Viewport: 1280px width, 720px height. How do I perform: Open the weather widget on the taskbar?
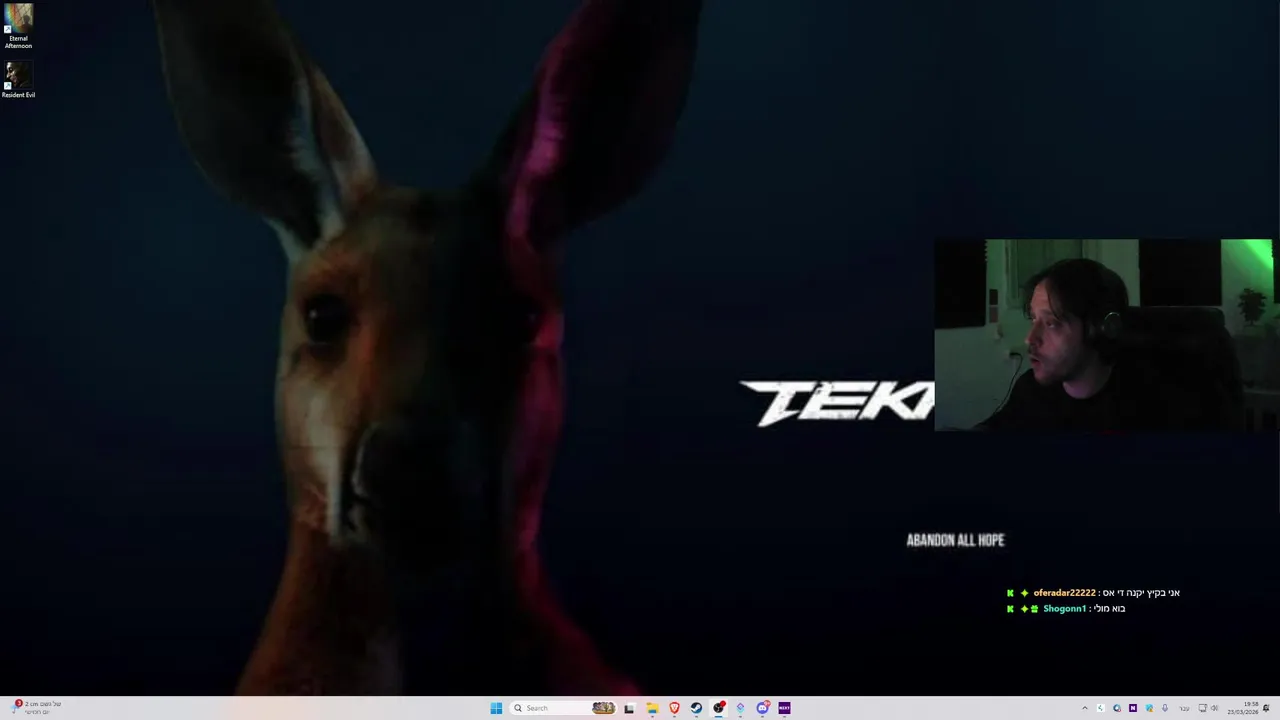pos(36,708)
